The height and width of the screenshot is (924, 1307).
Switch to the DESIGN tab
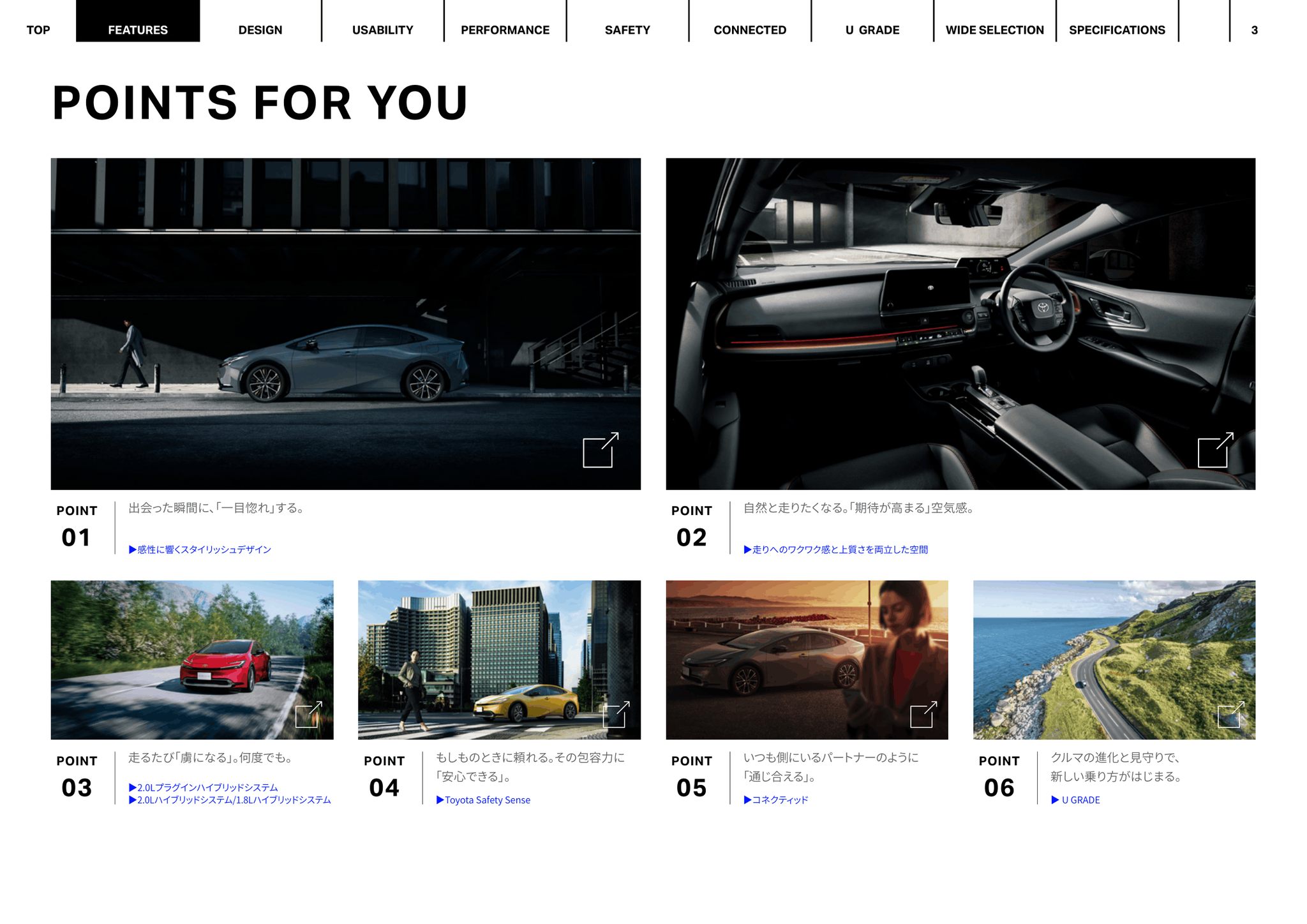[x=260, y=30]
